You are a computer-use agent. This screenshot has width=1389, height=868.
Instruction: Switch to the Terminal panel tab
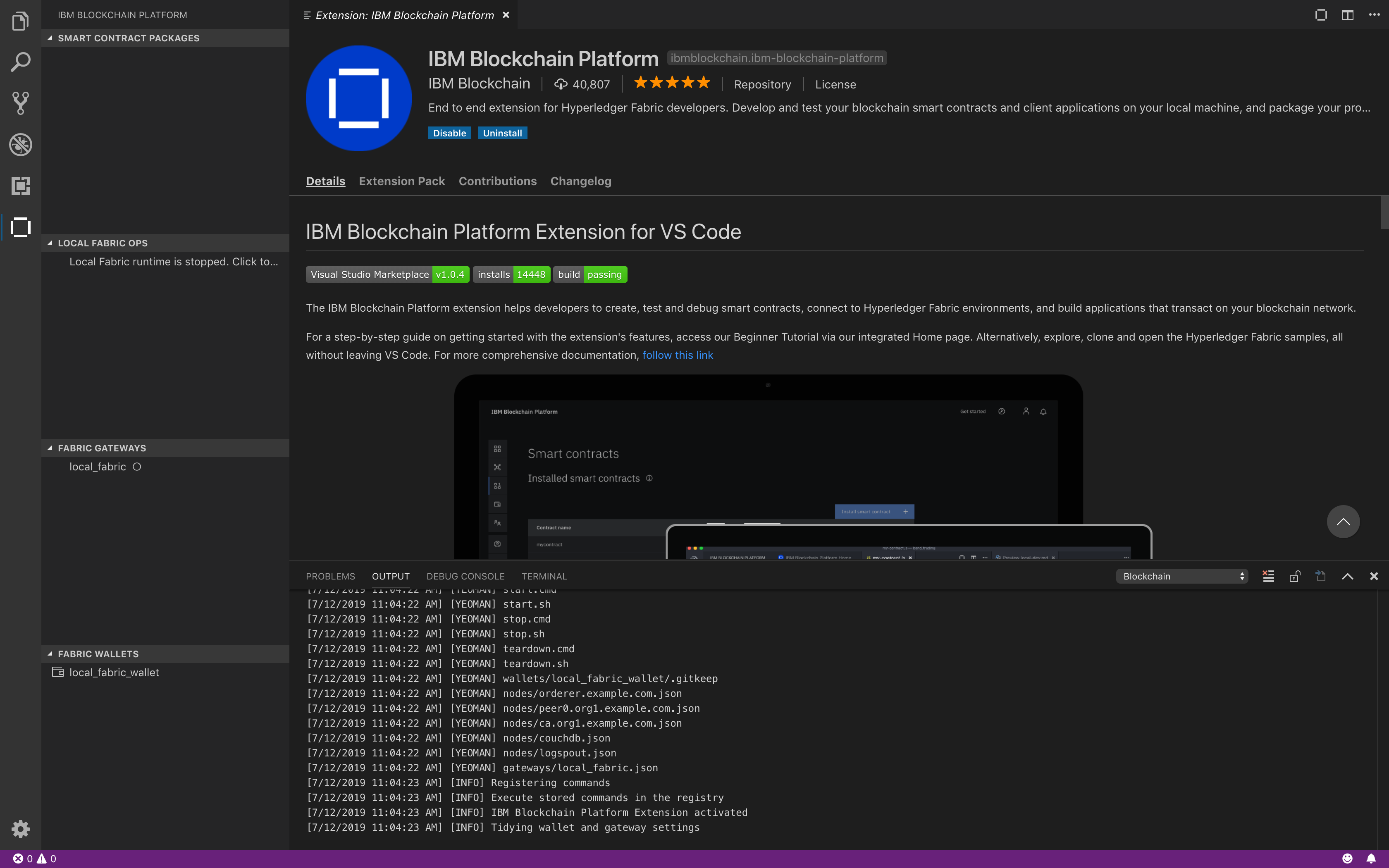[544, 576]
